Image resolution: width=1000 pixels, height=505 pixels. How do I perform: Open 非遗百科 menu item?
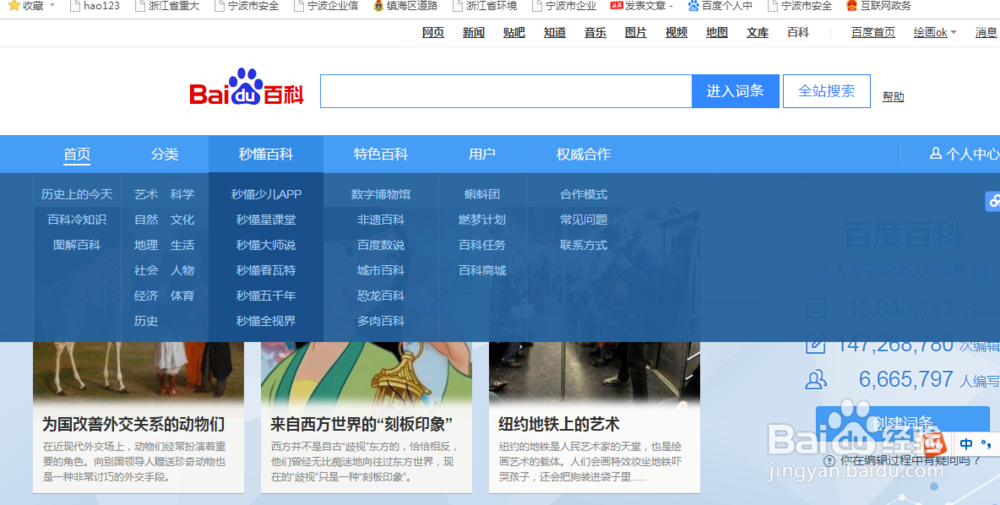pos(381,219)
